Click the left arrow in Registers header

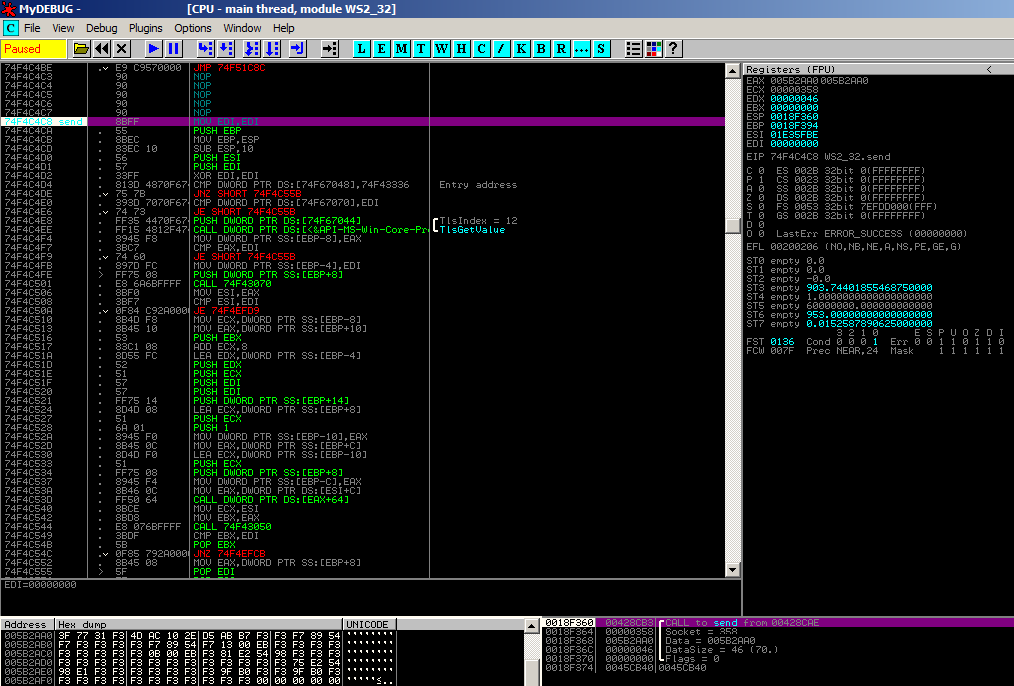point(989,69)
